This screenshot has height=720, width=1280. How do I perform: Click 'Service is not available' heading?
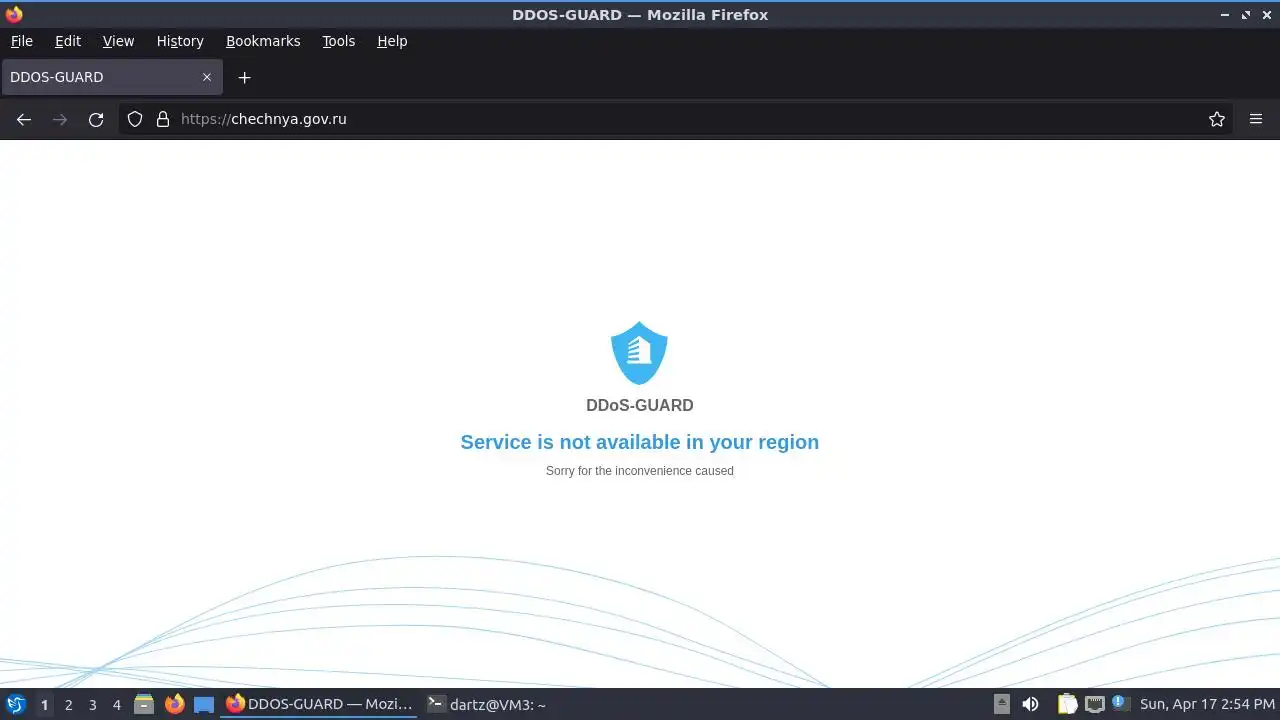[640, 442]
